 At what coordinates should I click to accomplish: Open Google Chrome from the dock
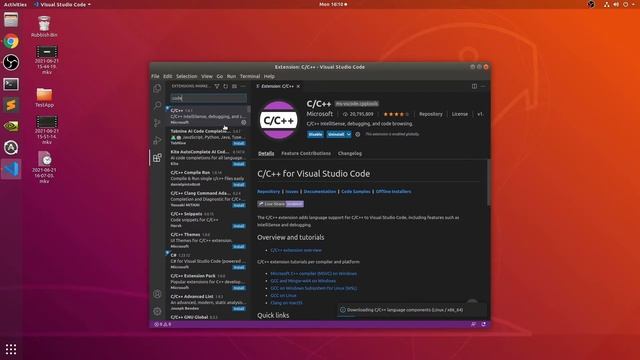(11, 41)
